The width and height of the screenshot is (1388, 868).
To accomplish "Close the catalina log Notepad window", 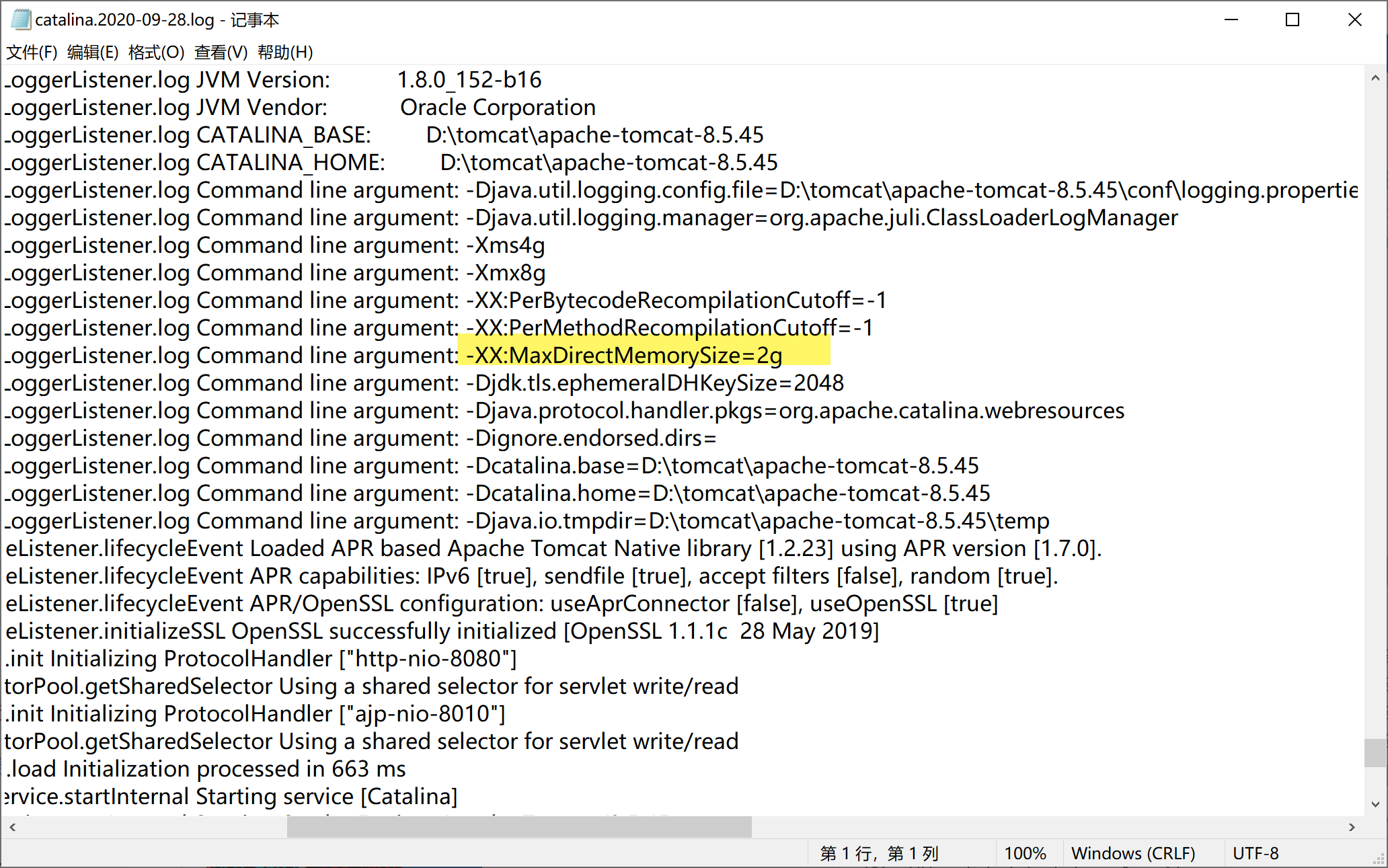I will click(x=1354, y=19).
